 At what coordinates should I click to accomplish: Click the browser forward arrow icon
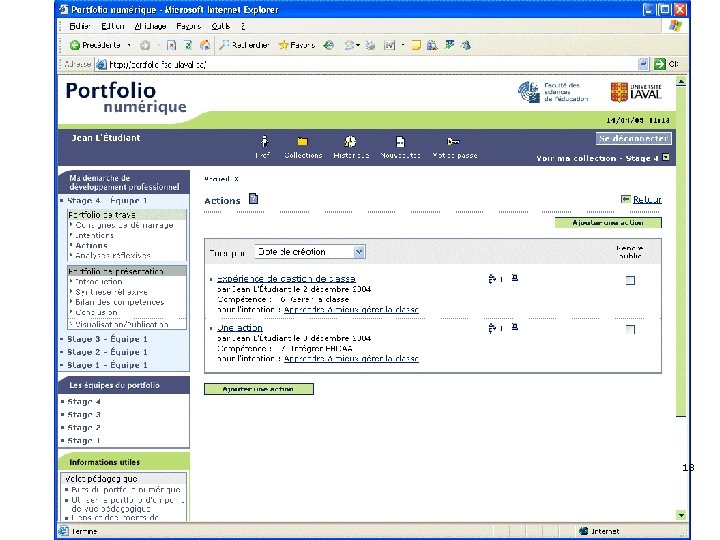[x=145, y=45]
